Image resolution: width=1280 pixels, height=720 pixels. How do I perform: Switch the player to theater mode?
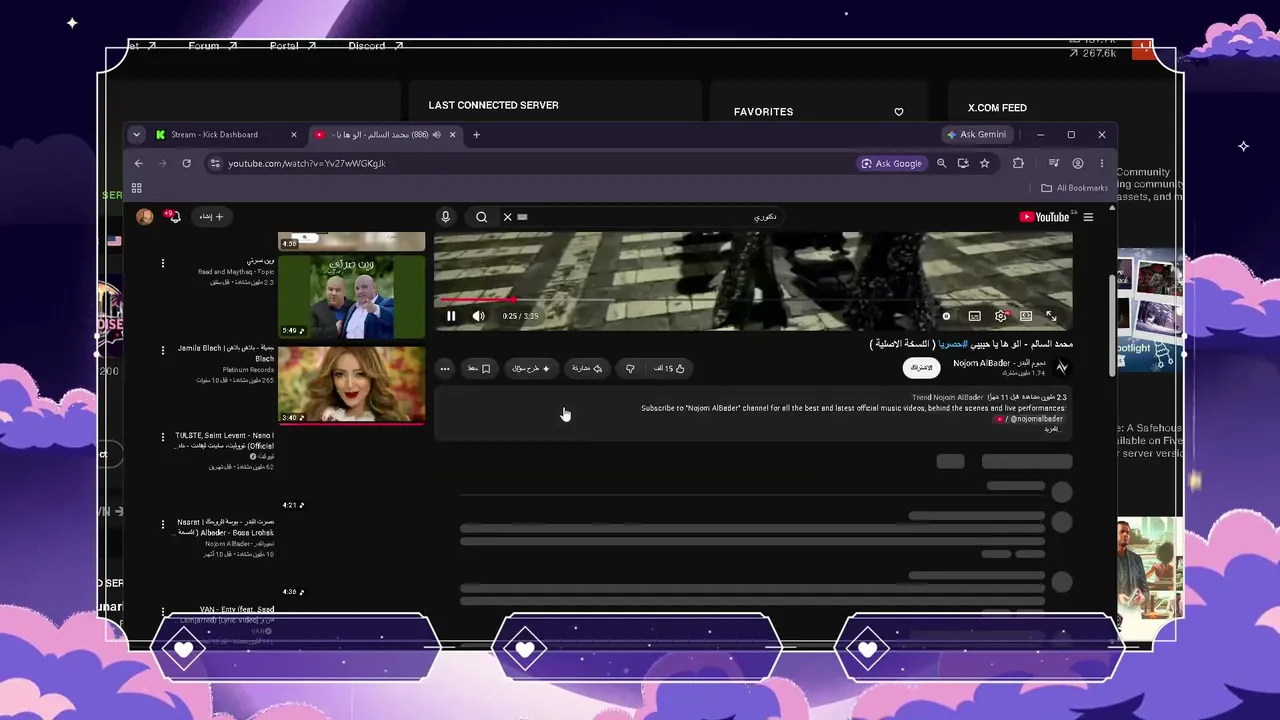tap(1026, 316)
